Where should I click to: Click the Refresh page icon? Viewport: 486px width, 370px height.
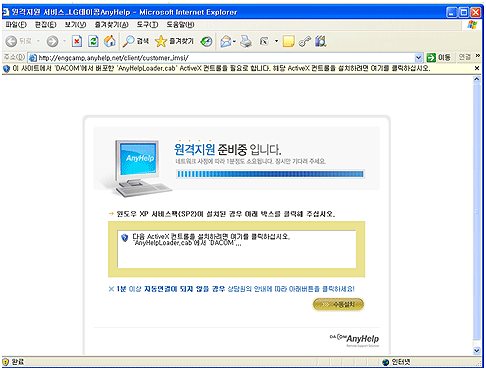coord(93,41)
